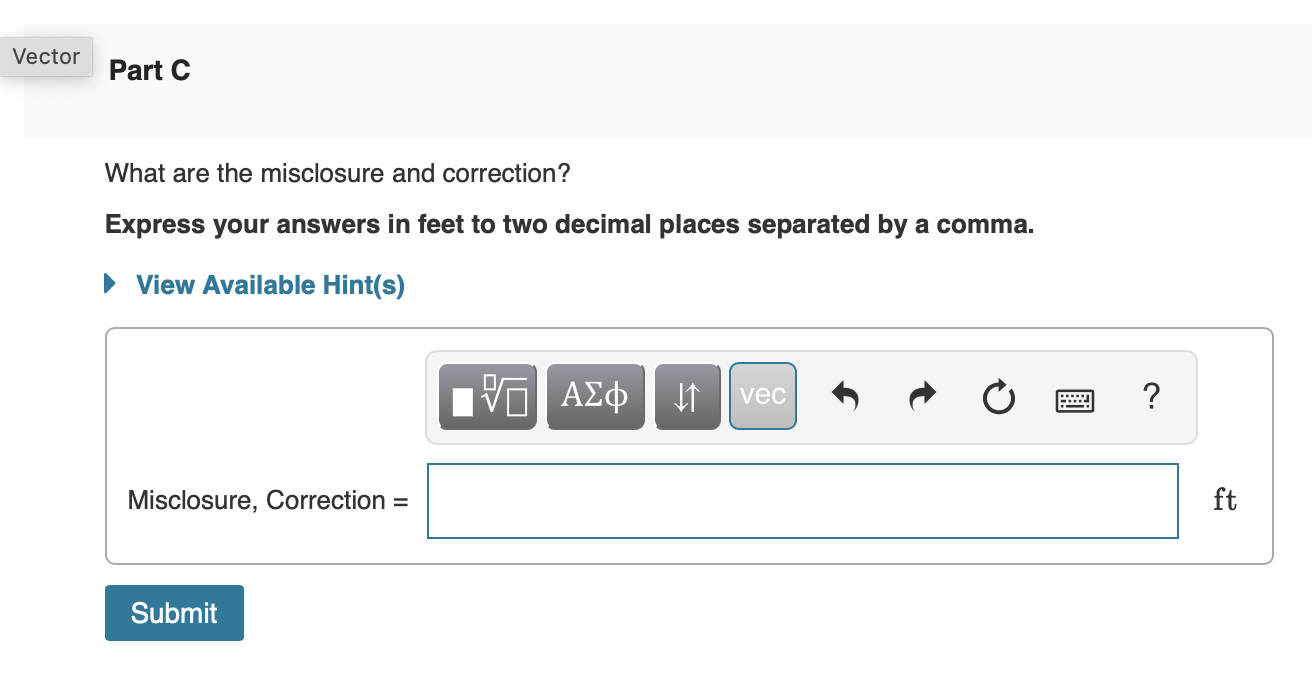Reset the answer entry
This screenshot has height=696, width=1312.
pyautogui.click(x=998, y=396)
